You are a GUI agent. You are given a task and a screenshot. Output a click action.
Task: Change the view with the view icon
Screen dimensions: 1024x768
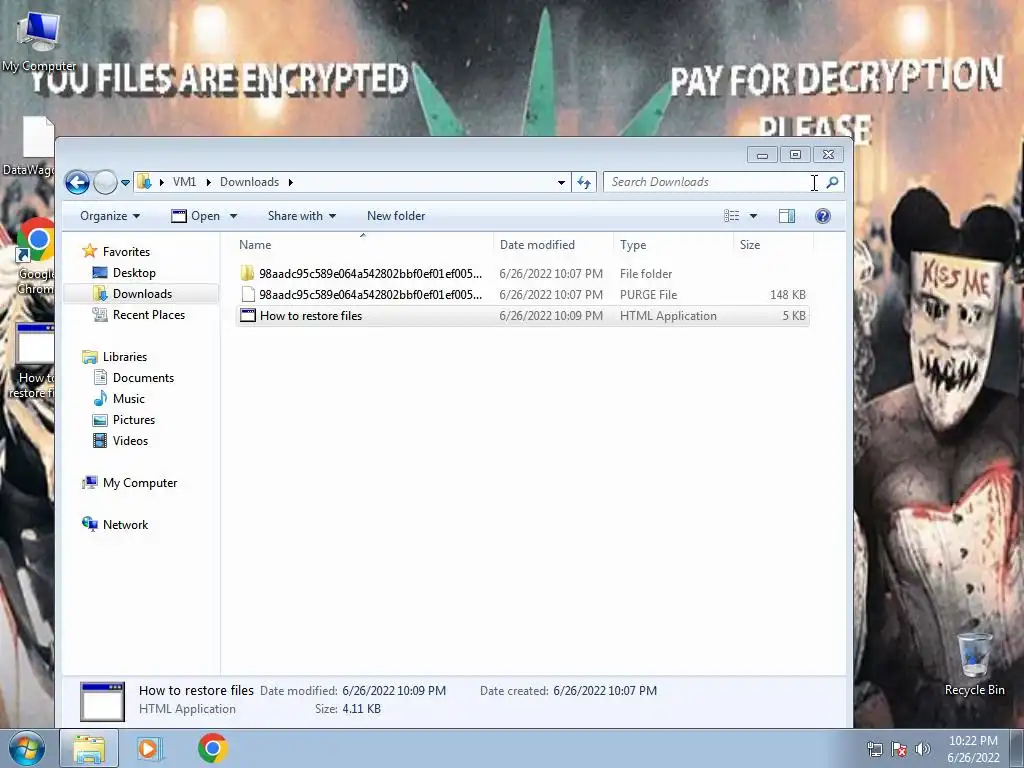point(731,216)
